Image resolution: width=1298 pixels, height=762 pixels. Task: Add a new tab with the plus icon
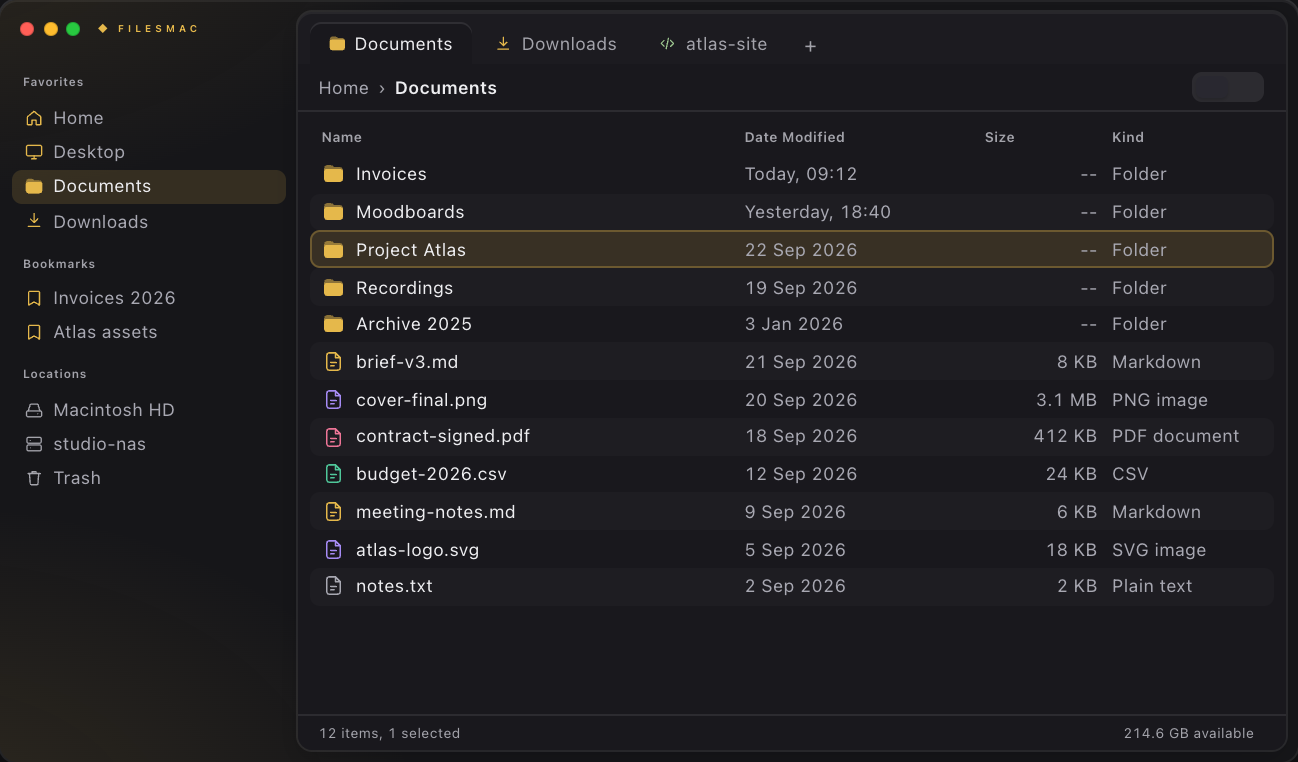(810, 46)
